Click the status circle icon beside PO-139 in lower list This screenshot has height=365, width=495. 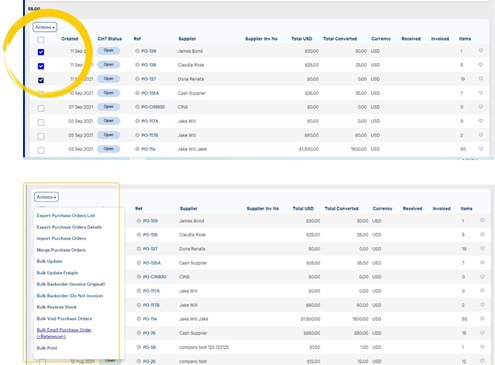(139, 221)
